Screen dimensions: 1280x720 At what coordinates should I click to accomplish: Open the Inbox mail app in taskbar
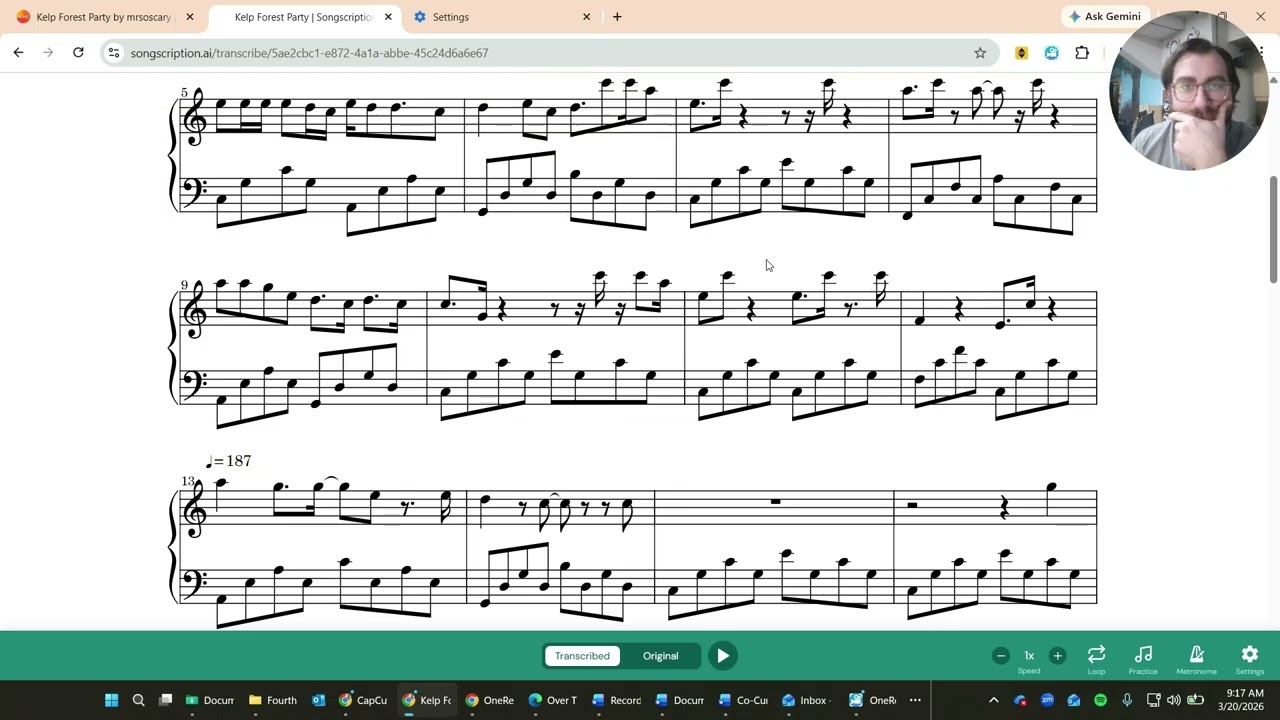[805, 700]
